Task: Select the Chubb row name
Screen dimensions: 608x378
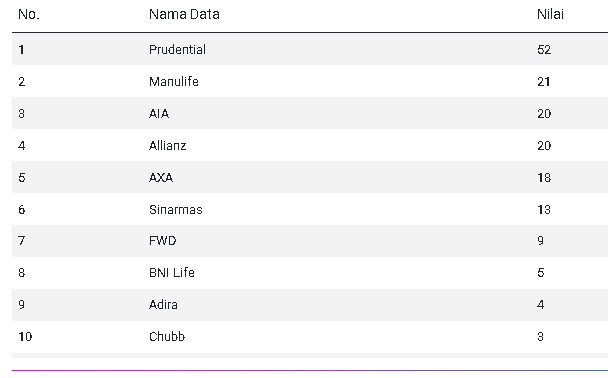Action: [167, 336]
